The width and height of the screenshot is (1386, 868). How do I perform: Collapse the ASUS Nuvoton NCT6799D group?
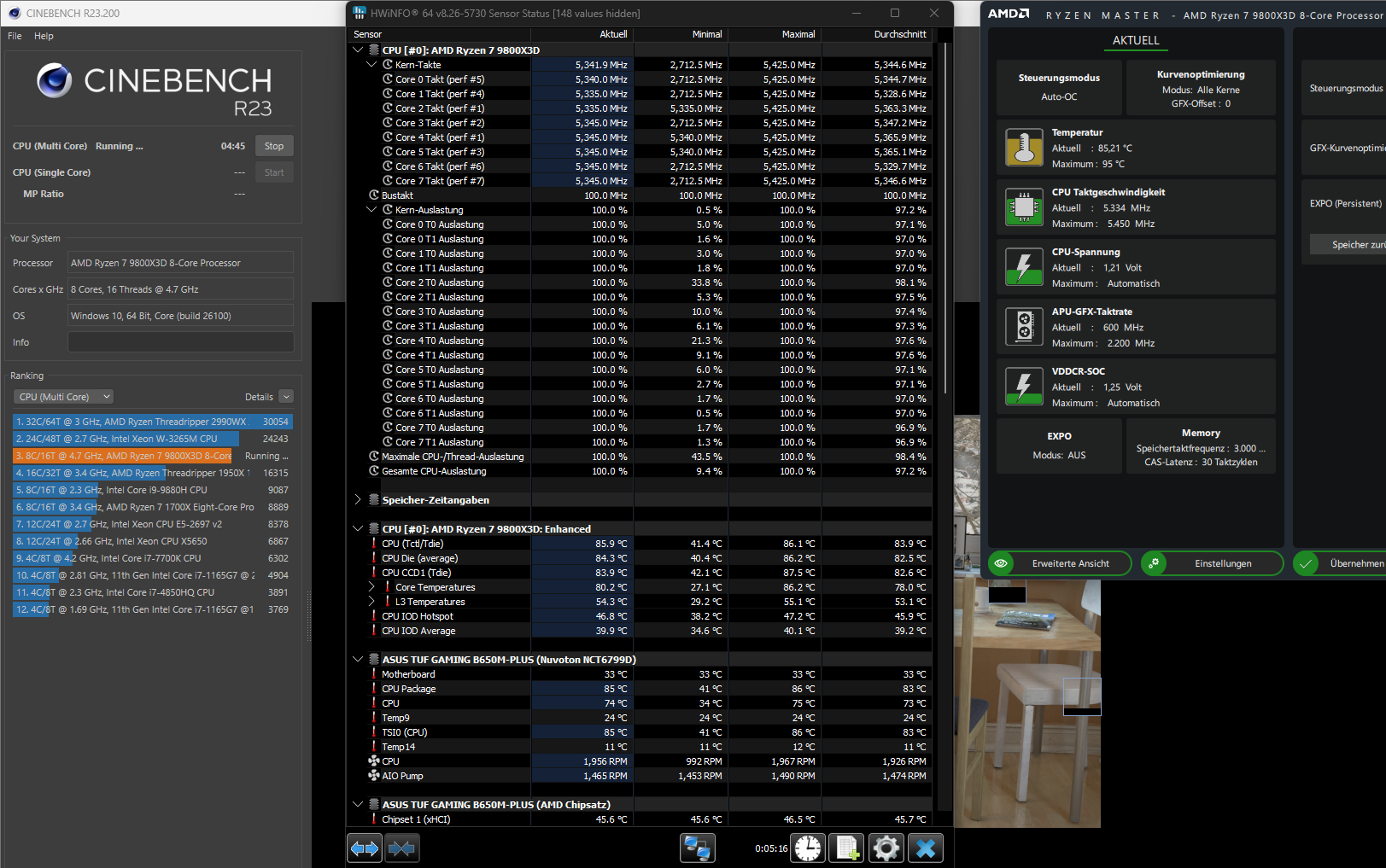tap(358, 660)
